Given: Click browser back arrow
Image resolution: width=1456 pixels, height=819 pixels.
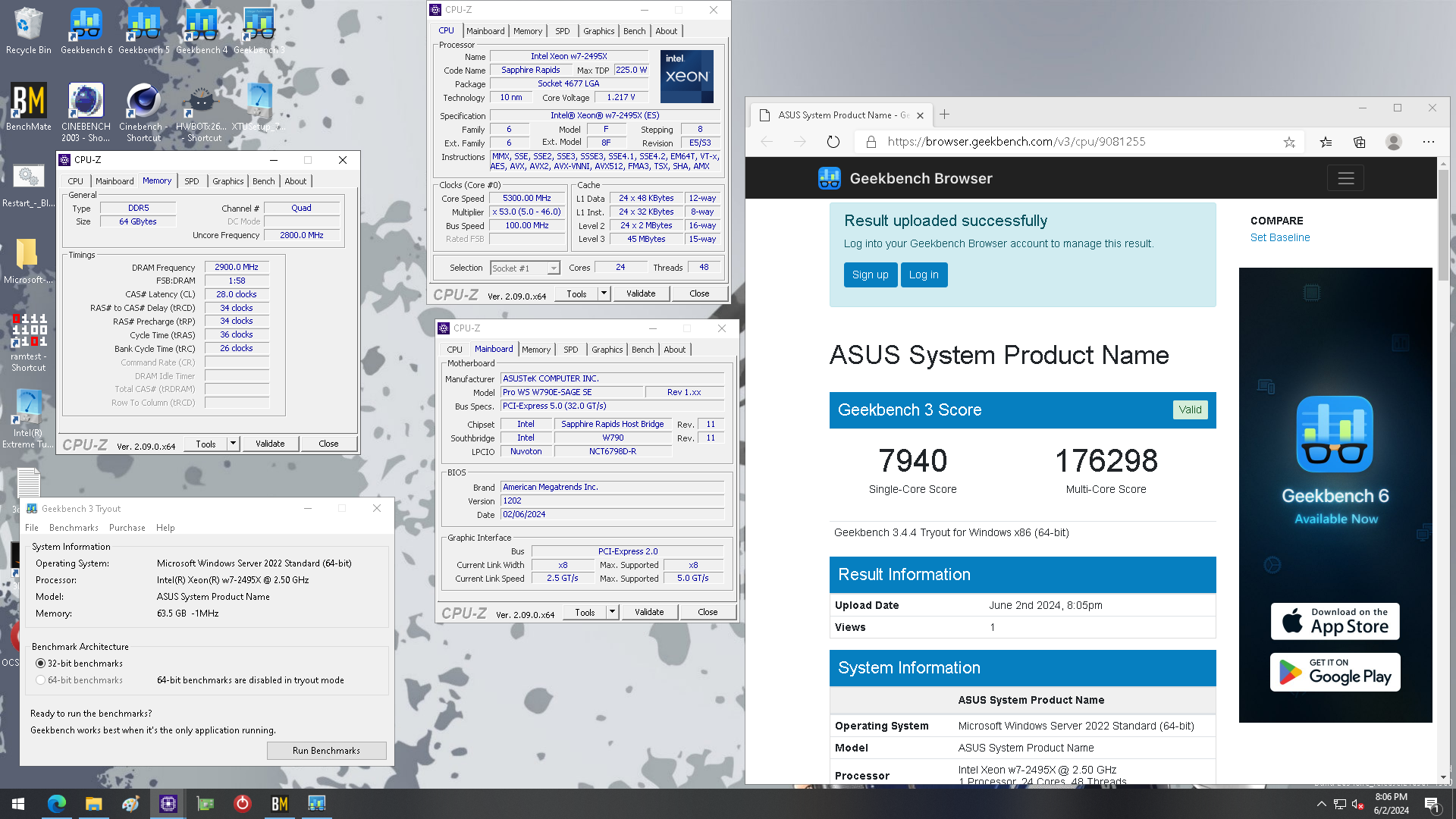Looking at the screenshot, I should pyautogui.click(x=767, y=142).
